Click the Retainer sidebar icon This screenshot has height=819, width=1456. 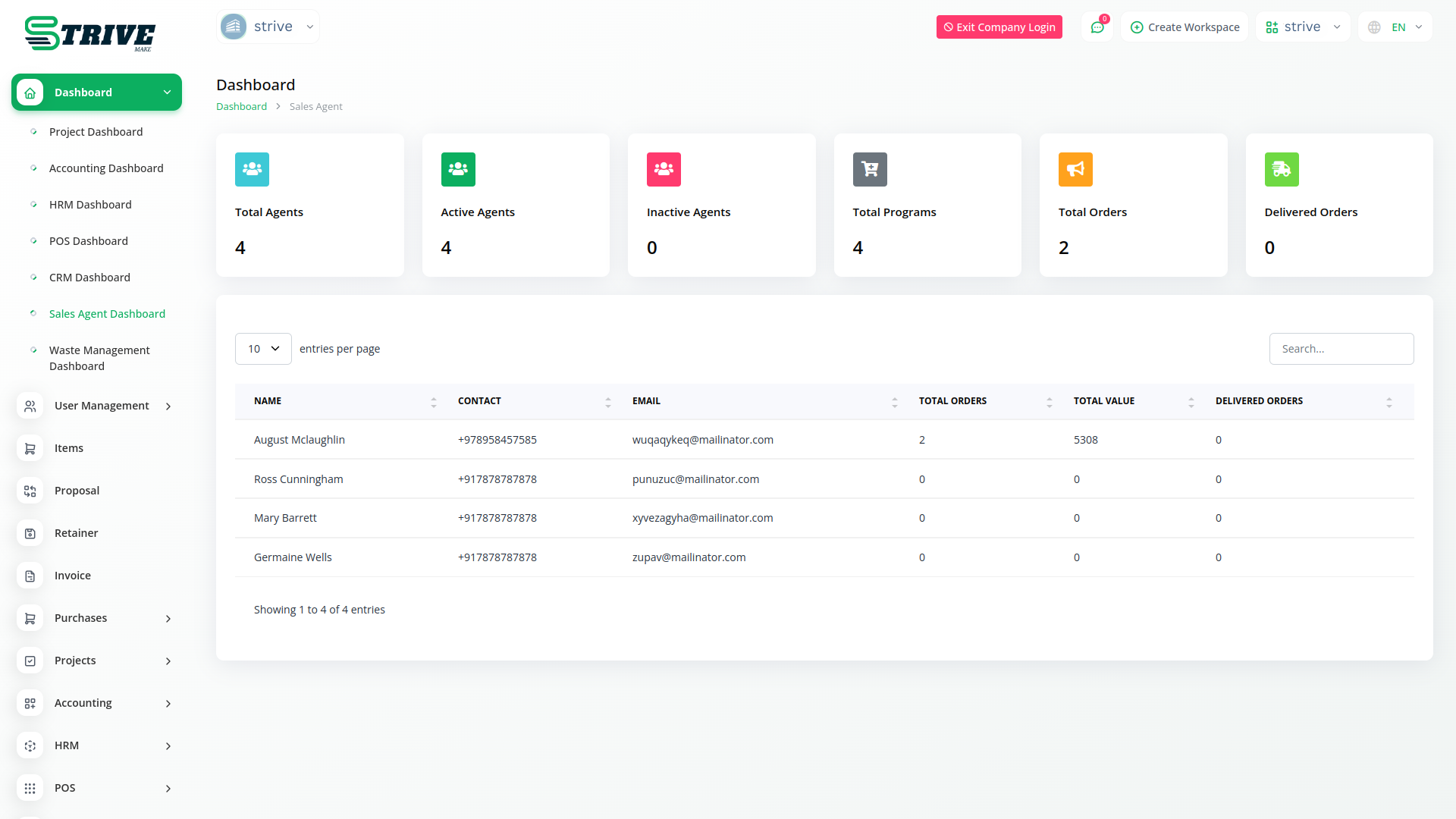point(30,534)
